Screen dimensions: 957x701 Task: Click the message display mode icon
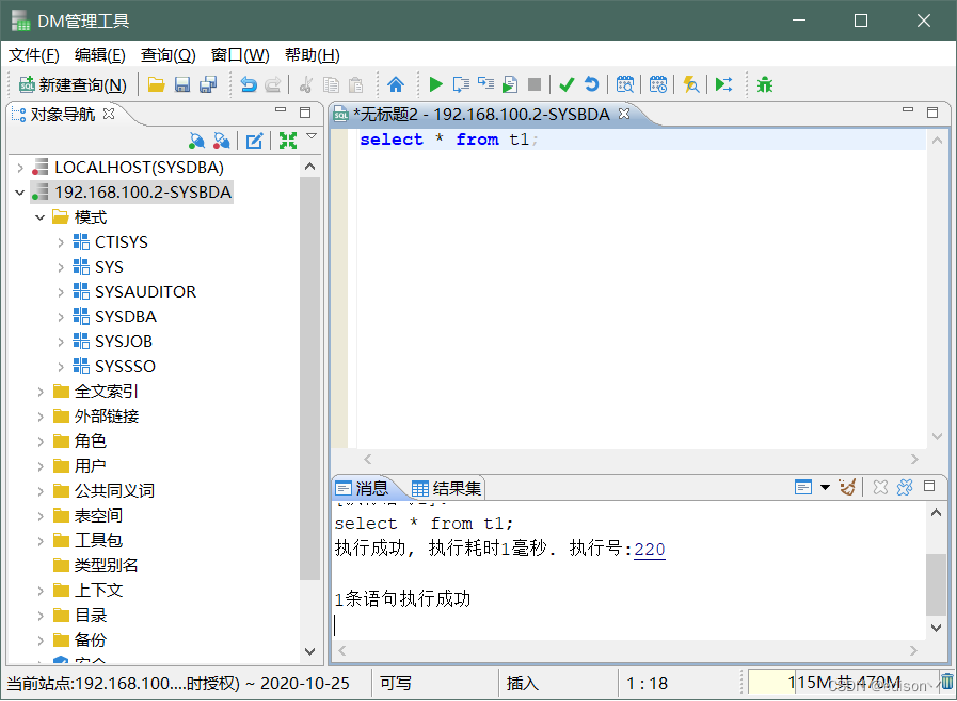click(803, 487)
